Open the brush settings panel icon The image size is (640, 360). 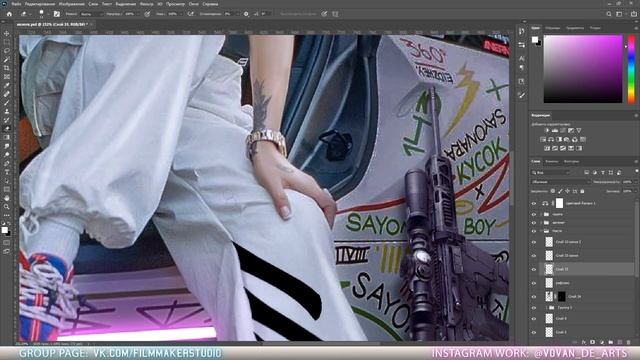tap(57, 14)
